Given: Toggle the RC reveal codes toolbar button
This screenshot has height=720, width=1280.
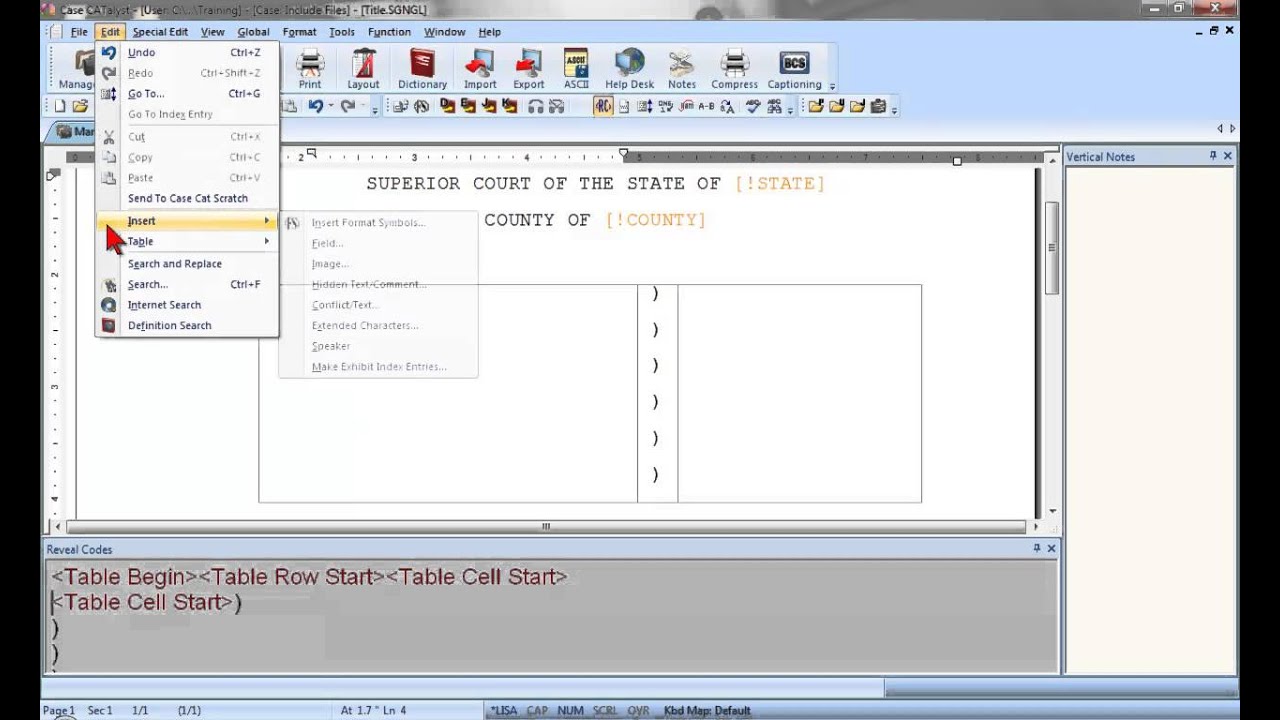Looking at the screenshot, I should pos(603,106).
